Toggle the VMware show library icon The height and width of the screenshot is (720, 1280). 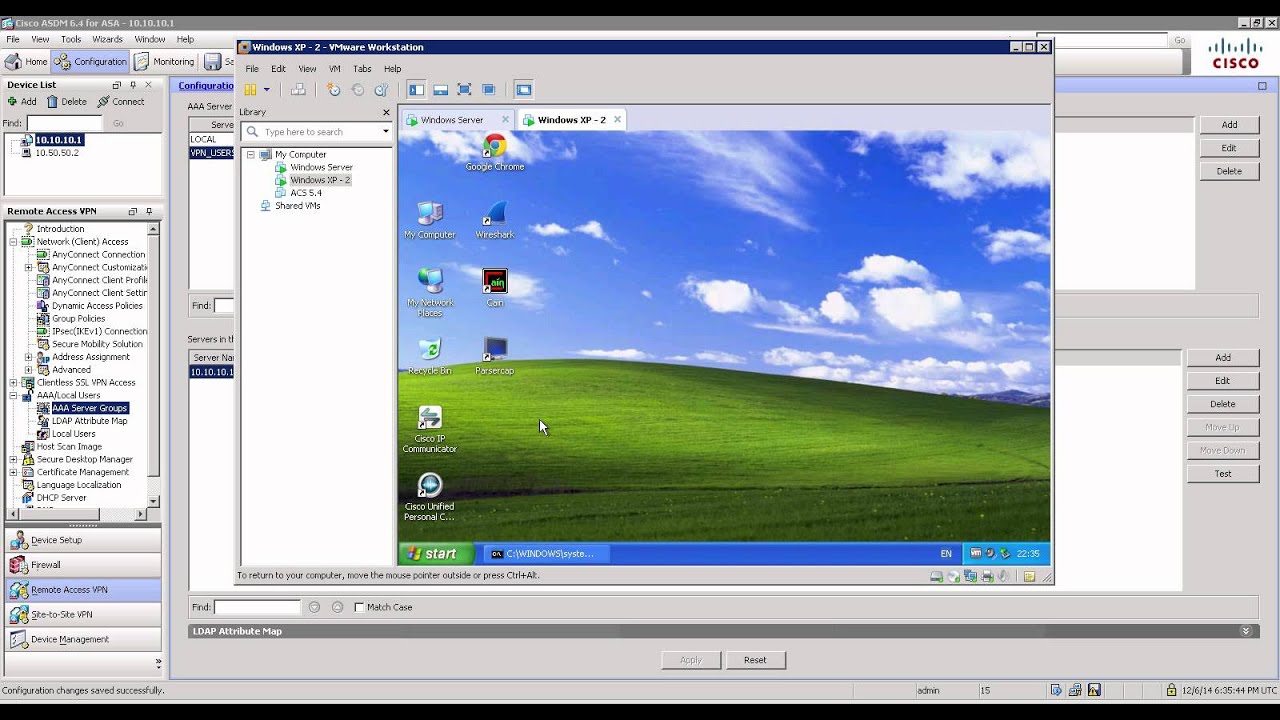(416, 90)
